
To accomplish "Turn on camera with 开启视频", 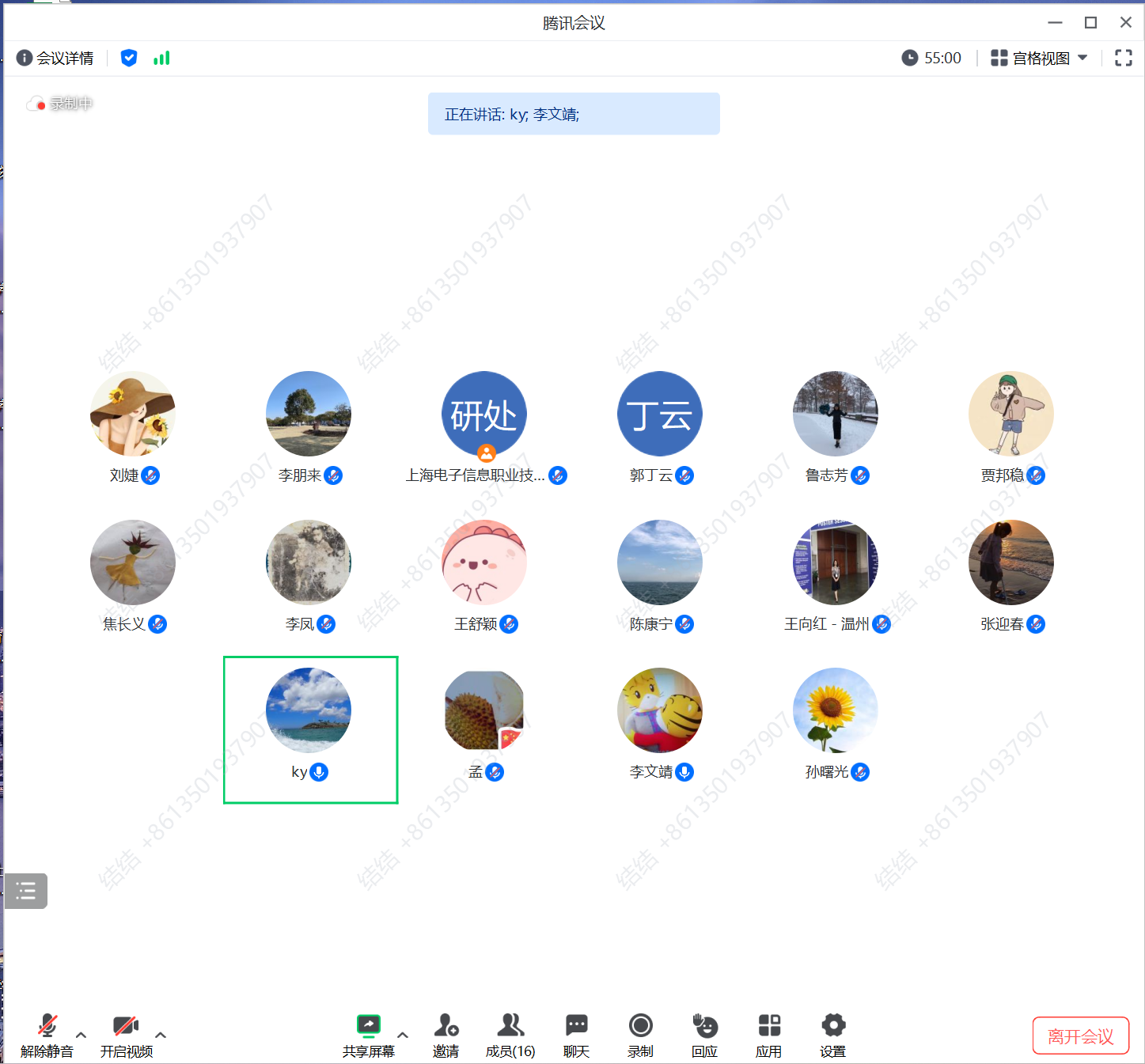I will click(x=126, y=1027).
